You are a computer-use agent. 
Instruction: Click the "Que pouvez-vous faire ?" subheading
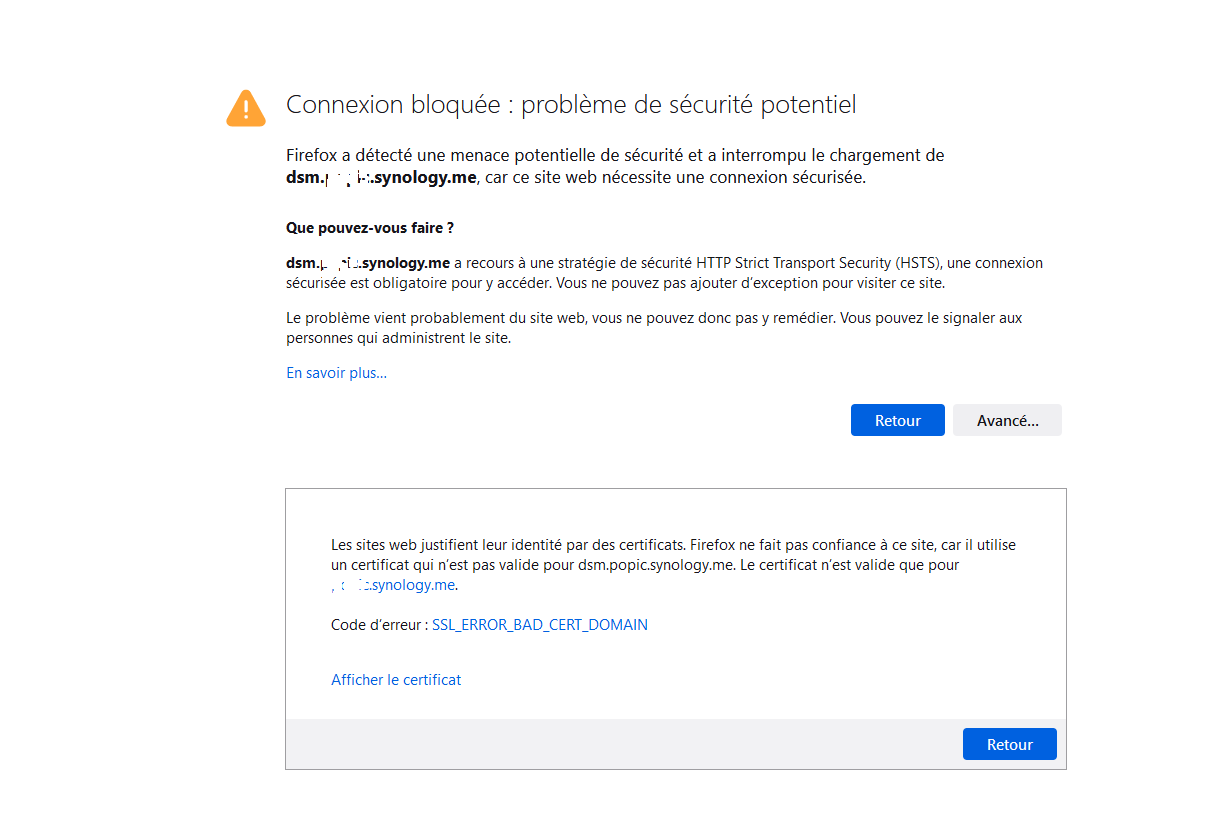(x=370, y=228)
